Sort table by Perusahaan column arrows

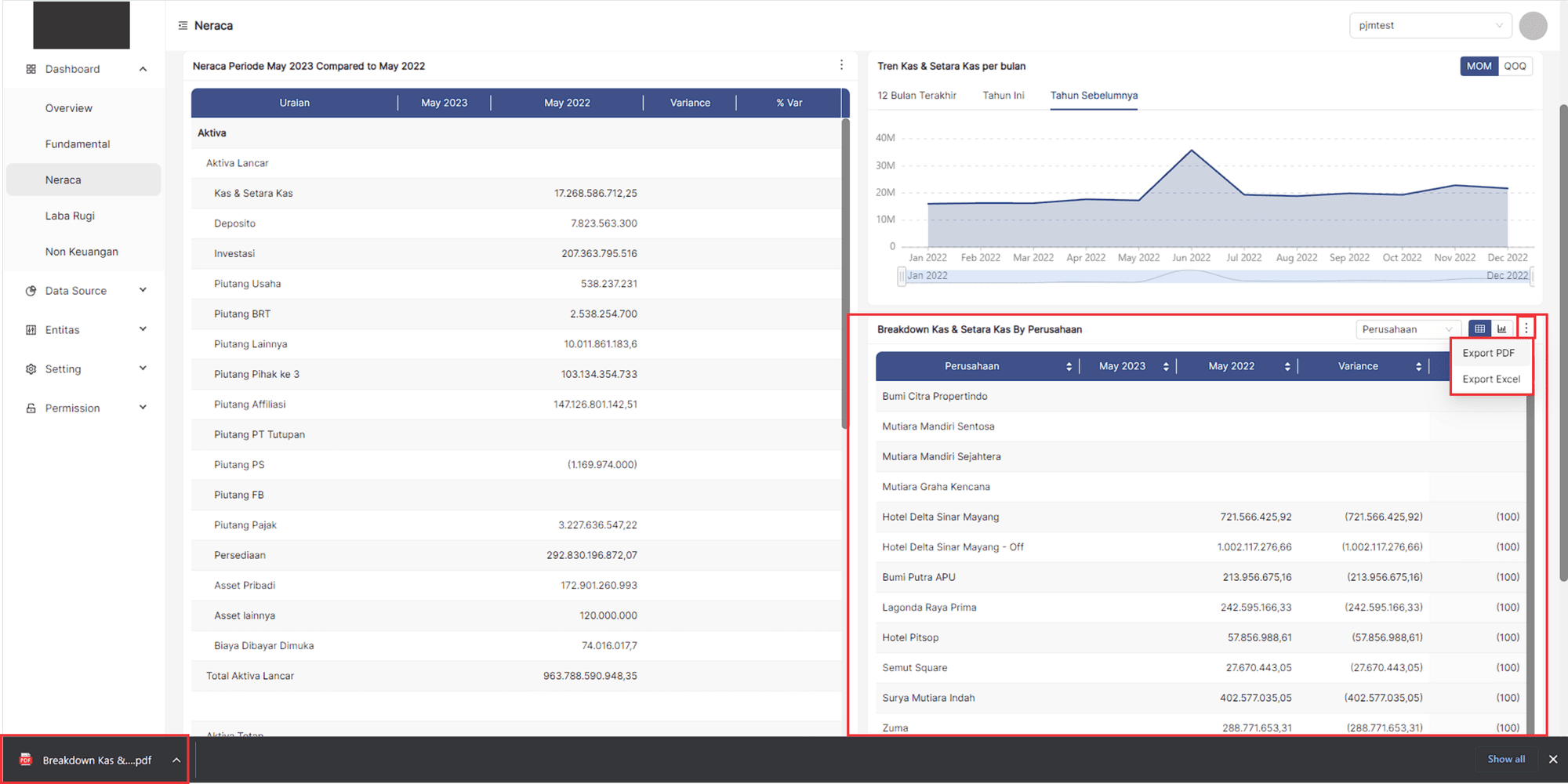coord(1069,367)
